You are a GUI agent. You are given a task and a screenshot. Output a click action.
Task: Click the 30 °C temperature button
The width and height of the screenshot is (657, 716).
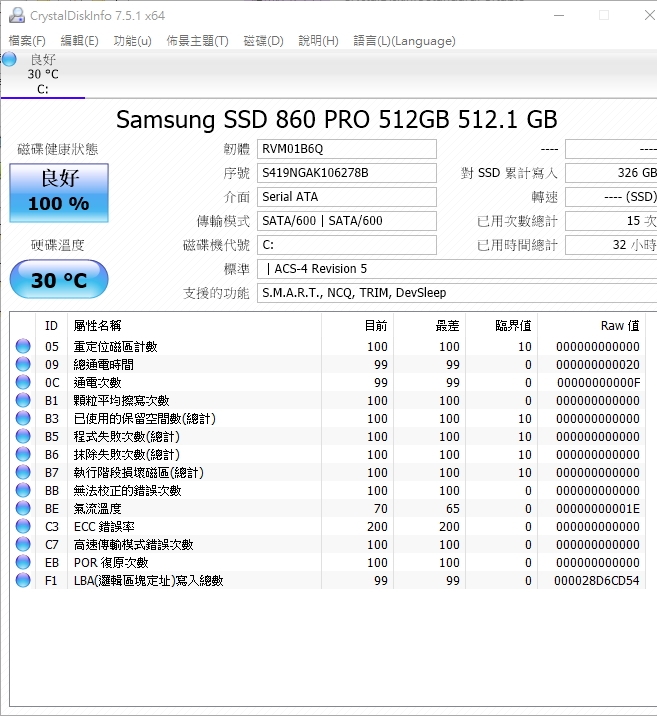pos(59,279)
